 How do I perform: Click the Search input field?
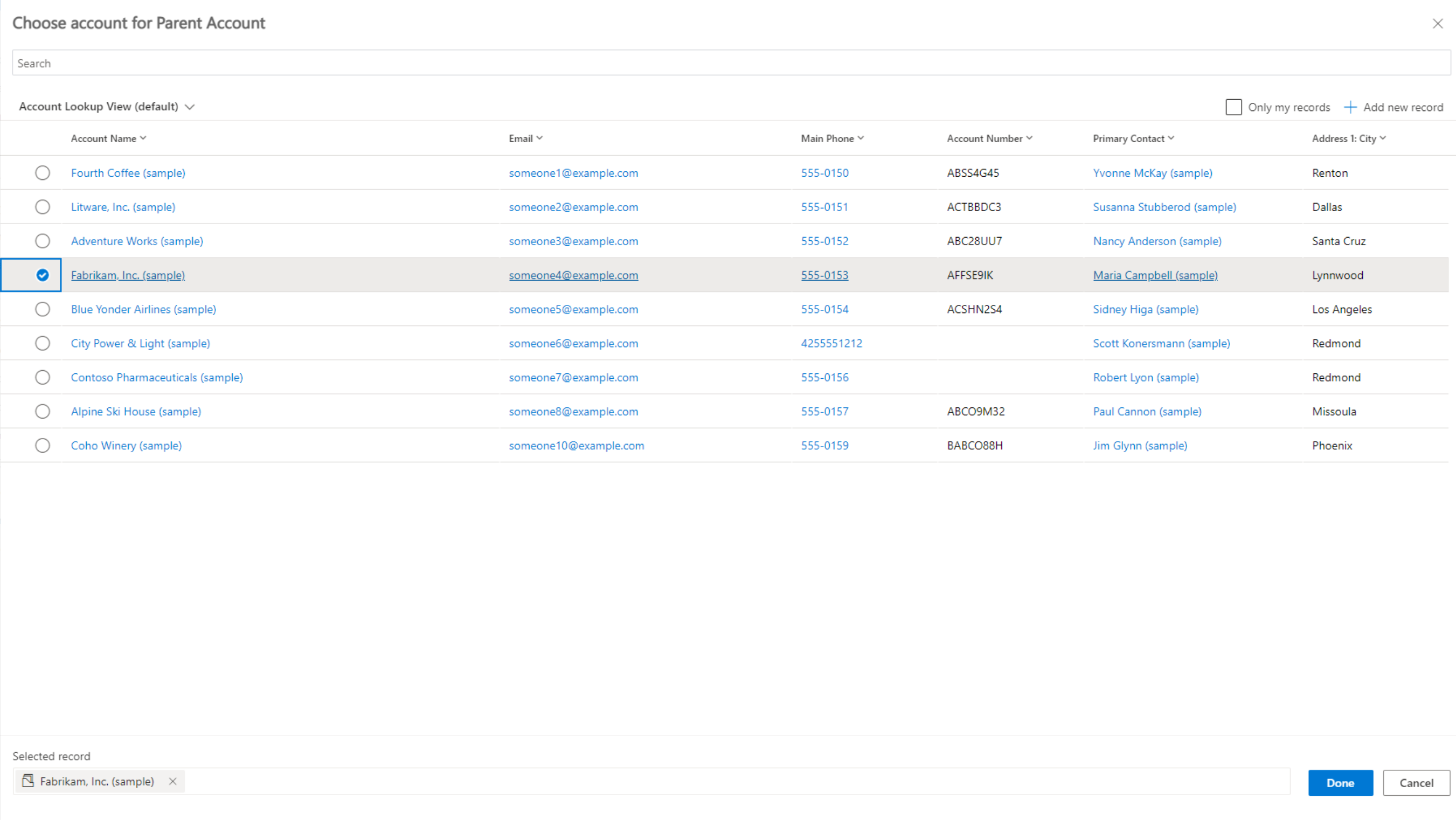(728, 63)
